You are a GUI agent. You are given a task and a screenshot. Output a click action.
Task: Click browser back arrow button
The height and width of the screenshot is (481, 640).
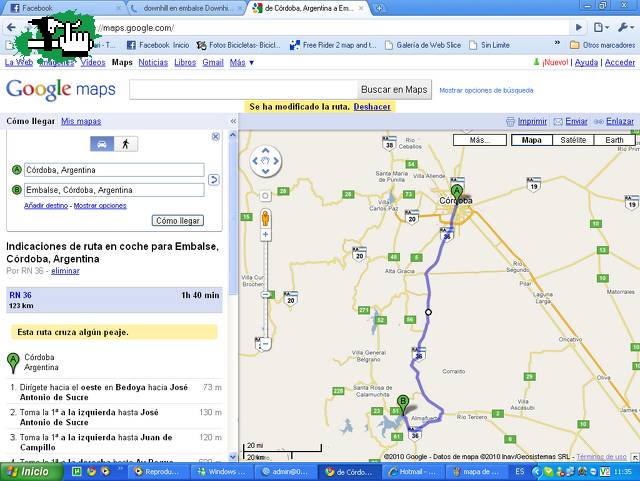11,27
